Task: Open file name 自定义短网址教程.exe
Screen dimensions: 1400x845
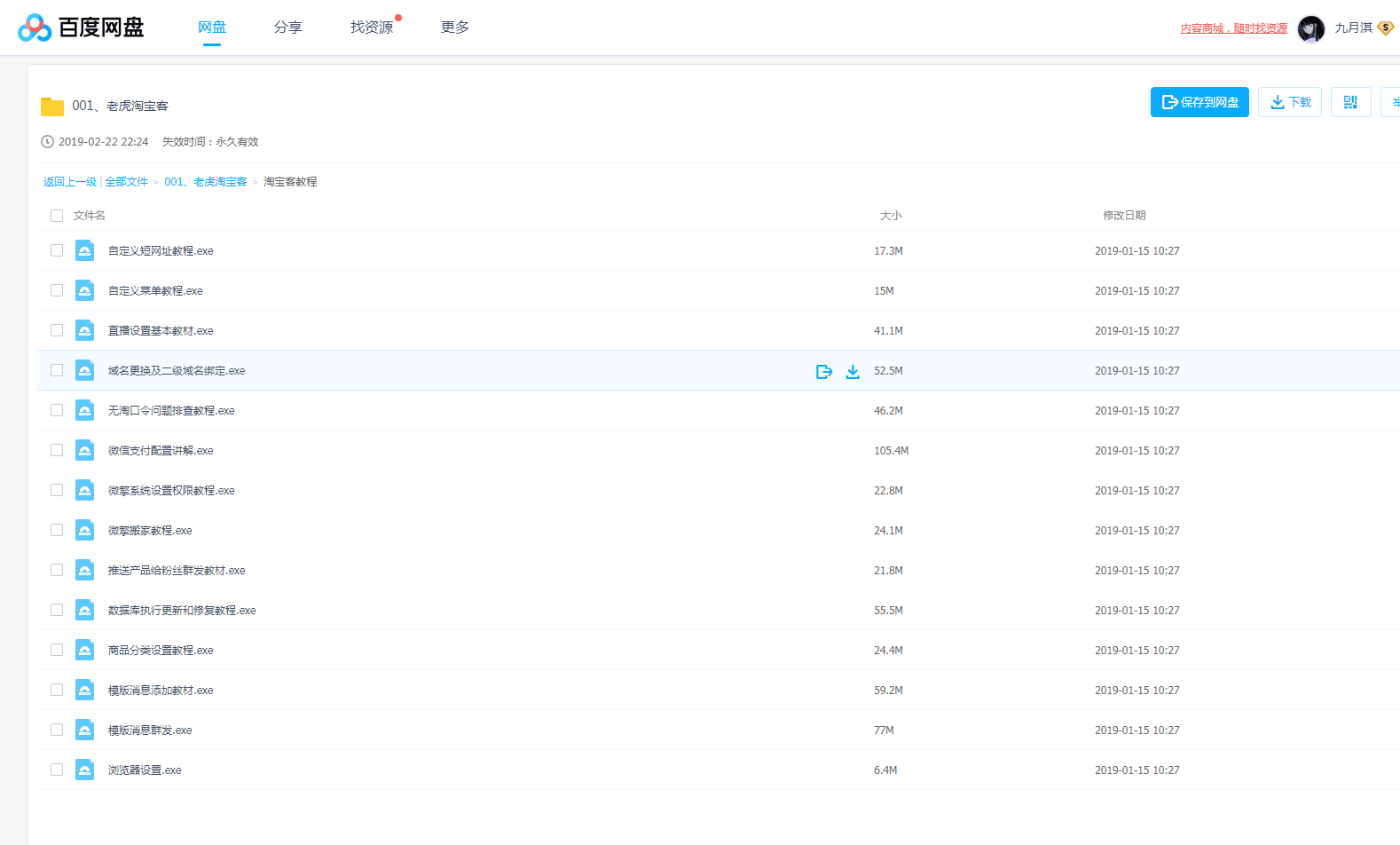Action: [x=161, y=251]
